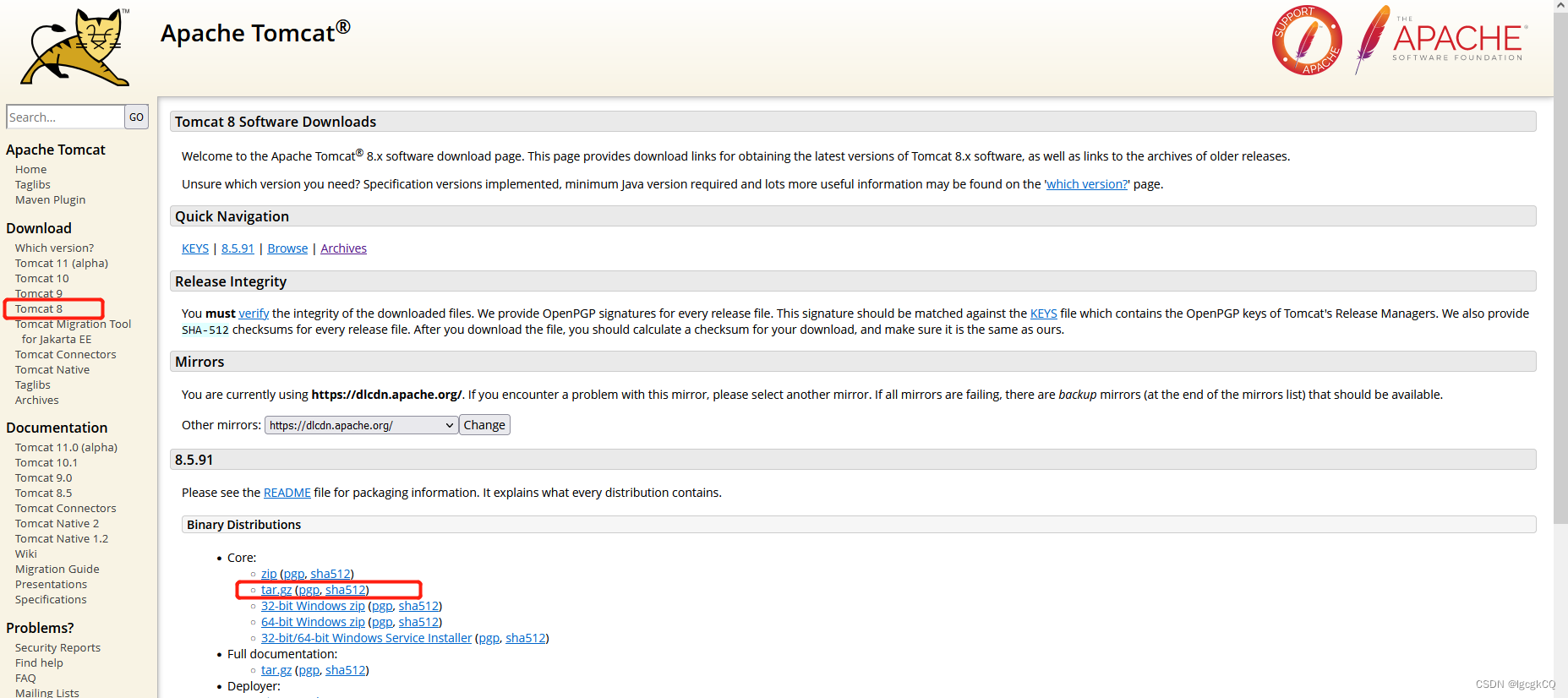The image size is (1568, 698).
Task: Open the FAQ link
Action: [25, 678]
